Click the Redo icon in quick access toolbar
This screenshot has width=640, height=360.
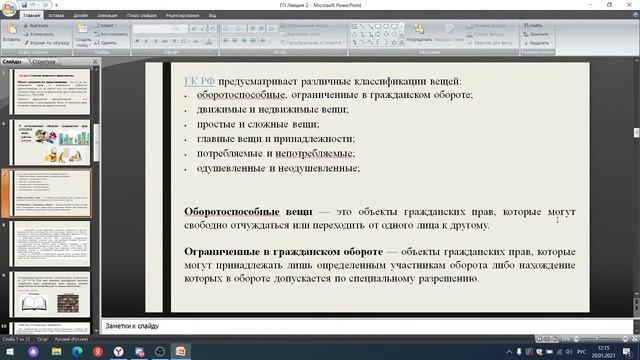(x=45, y=5)
